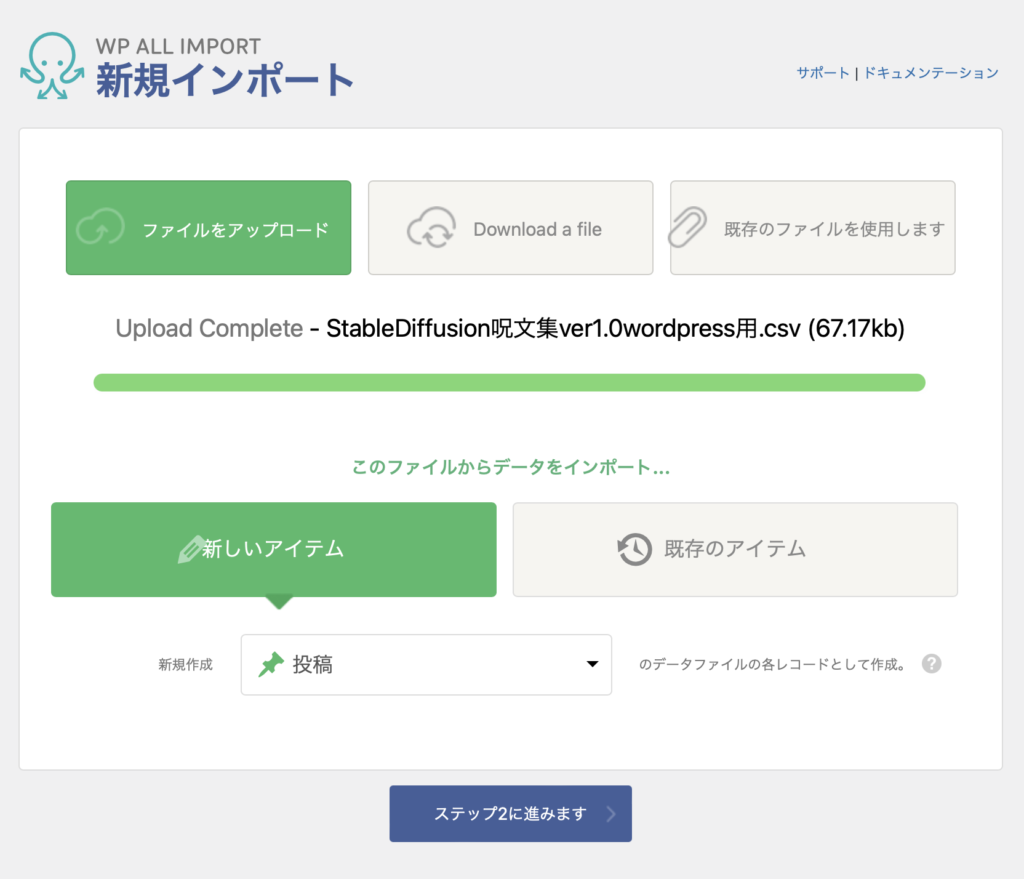The width and height of the screenshot is (1024, 879).
Task: Open the サポート link
Action: 822,73
